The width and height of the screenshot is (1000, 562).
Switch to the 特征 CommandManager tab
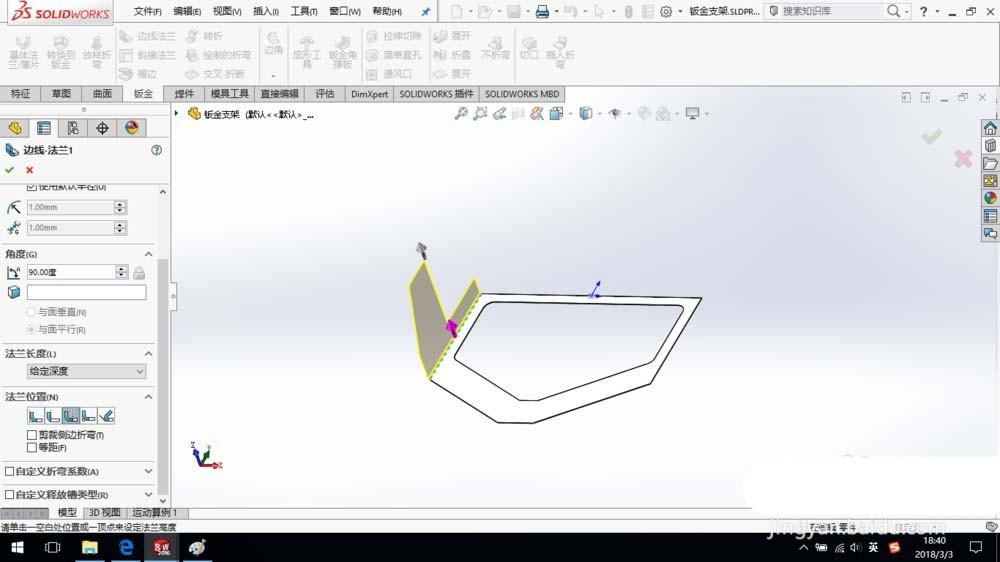coord(20,94)
